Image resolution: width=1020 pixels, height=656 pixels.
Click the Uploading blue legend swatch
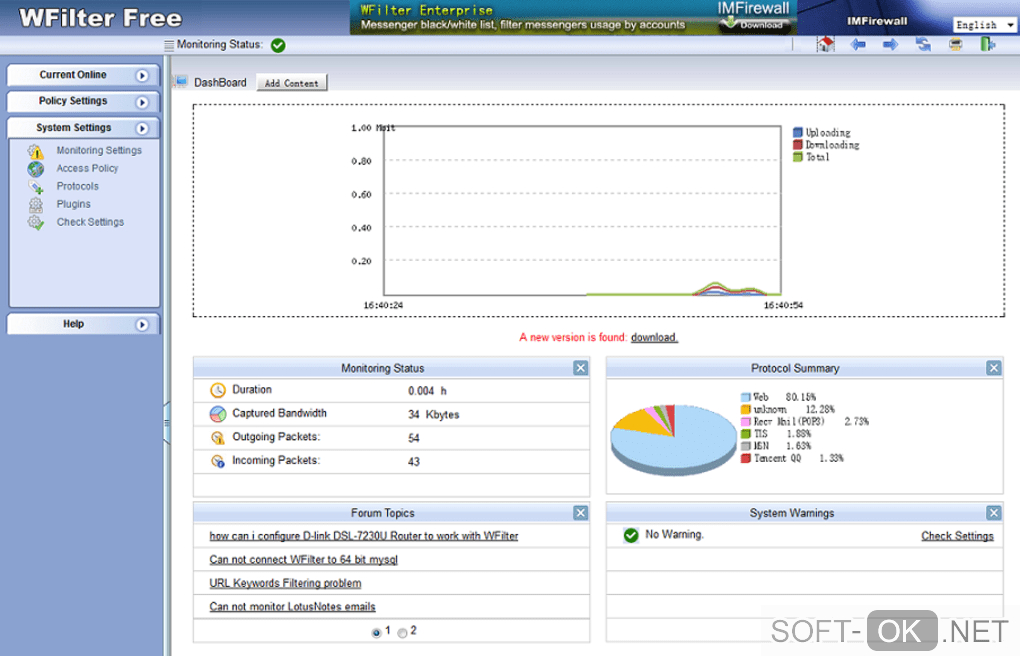(x=798, y=132)
